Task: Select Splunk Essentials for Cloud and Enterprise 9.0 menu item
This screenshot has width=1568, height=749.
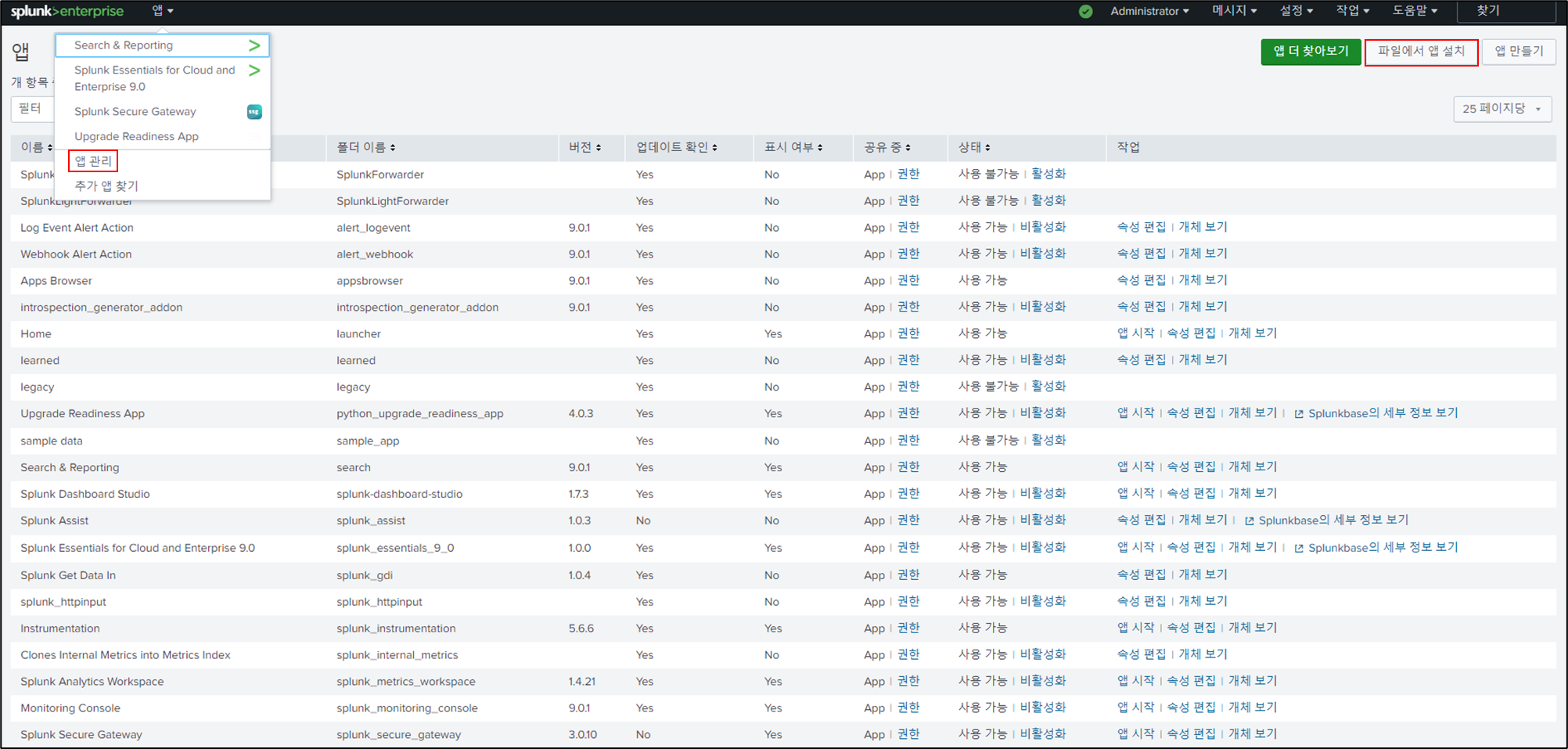Action: click(163, 78)
